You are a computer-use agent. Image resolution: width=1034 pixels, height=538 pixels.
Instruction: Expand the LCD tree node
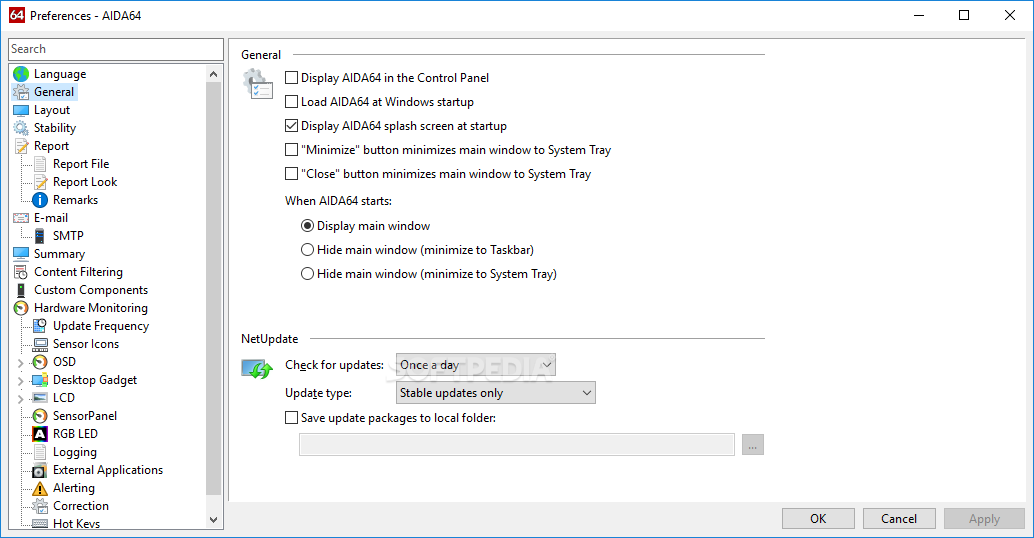(x=20, y=398)
